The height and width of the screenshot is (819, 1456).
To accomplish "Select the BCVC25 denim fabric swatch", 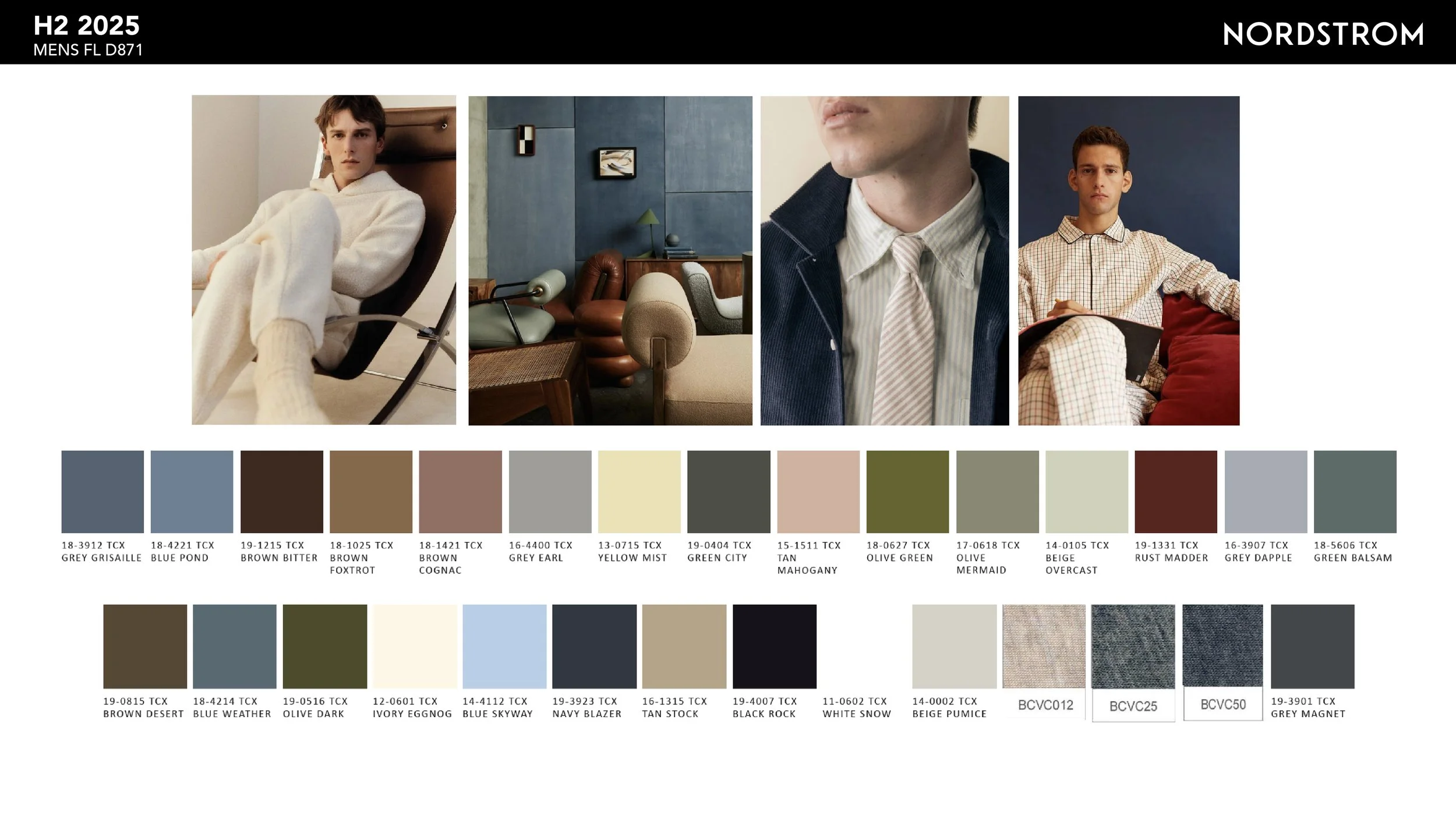I will coord(1133,646).
